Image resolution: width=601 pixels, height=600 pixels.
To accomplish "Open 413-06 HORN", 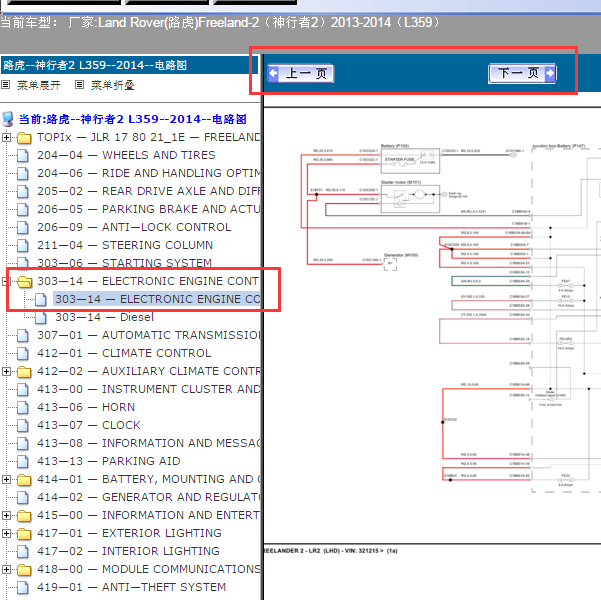I will [86, 408].
